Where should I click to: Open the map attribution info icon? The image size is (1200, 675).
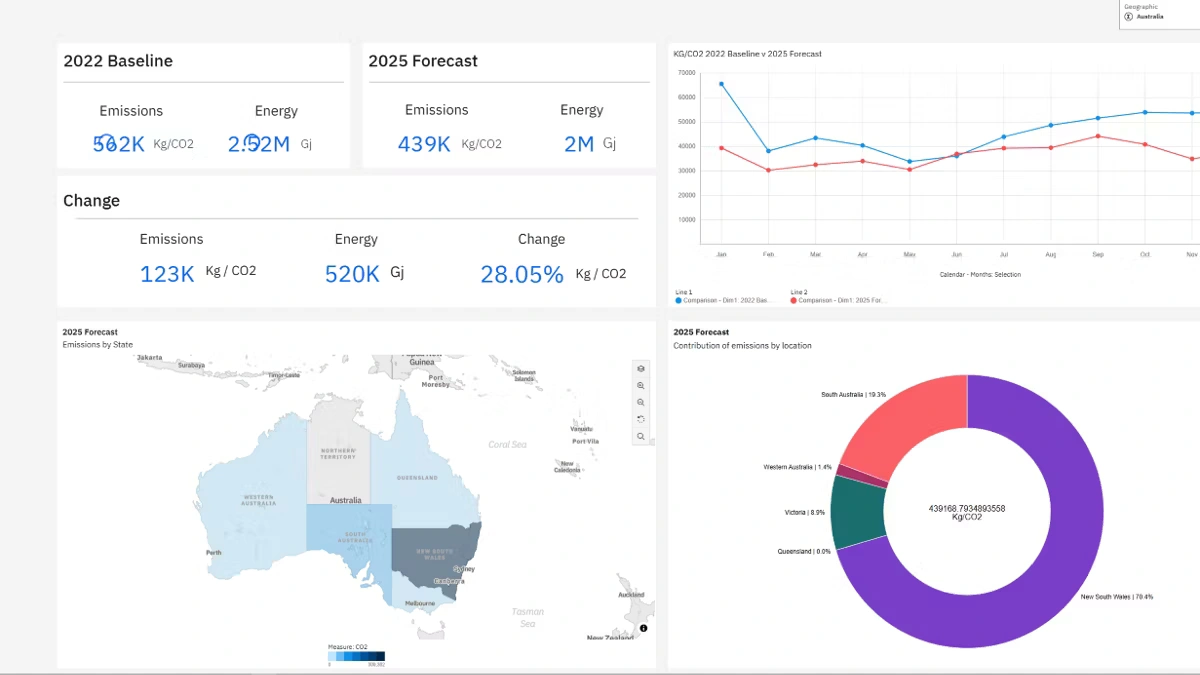coord(643,628)
